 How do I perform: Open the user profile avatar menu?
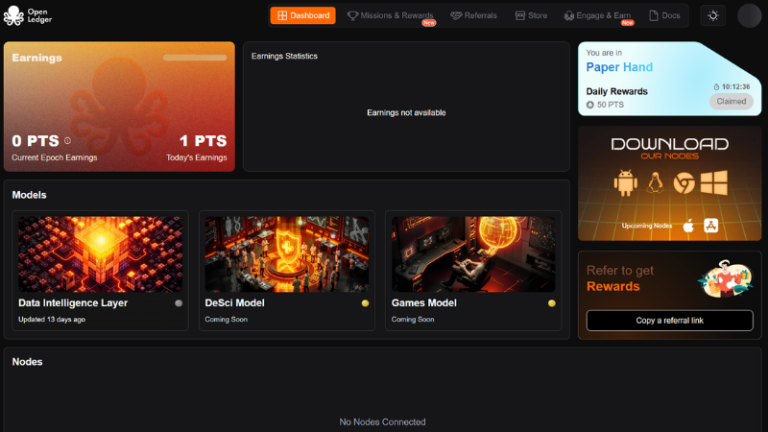(749, 16)
